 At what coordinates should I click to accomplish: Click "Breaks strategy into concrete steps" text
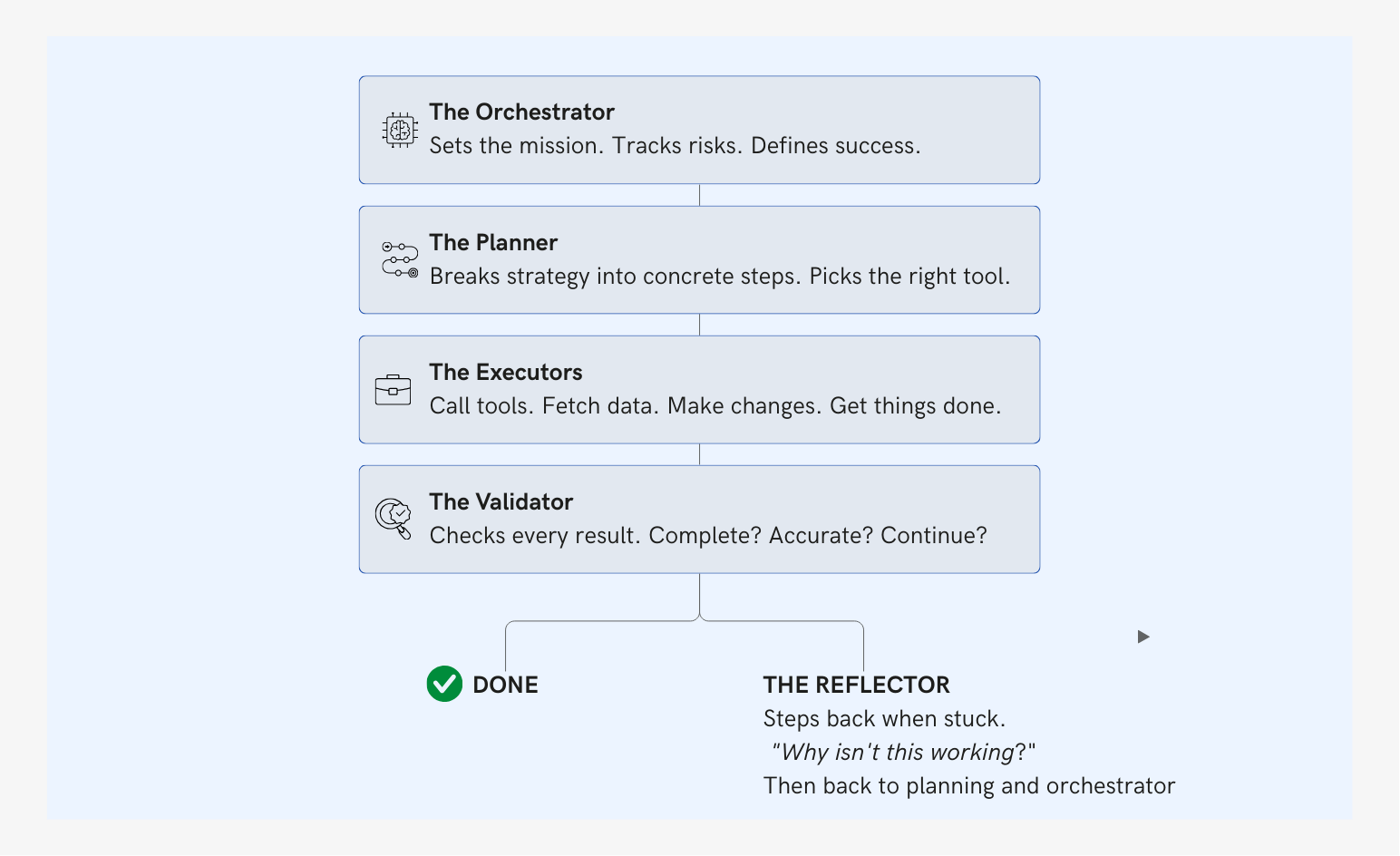720,277
